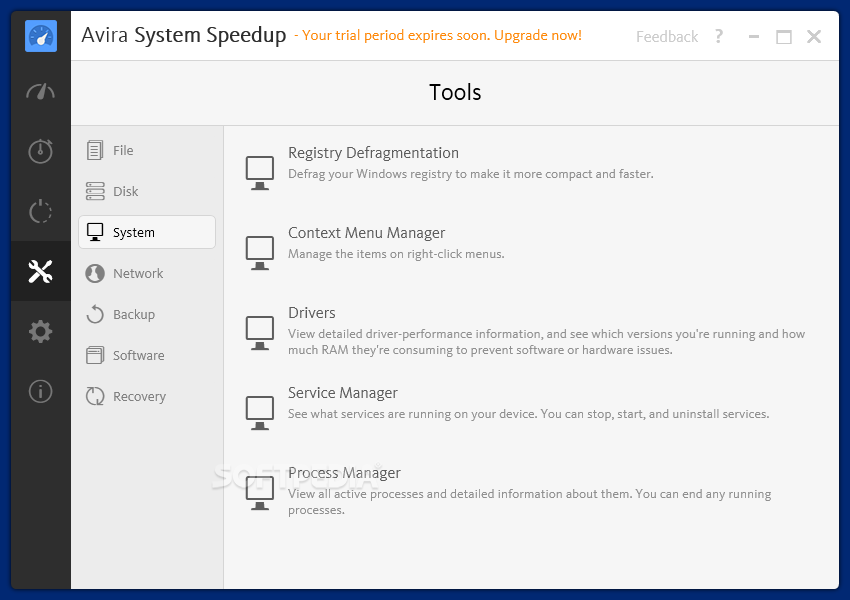Click the Software category window icon
Viewport: 850px width, 600px height.
tap(95, 356)
